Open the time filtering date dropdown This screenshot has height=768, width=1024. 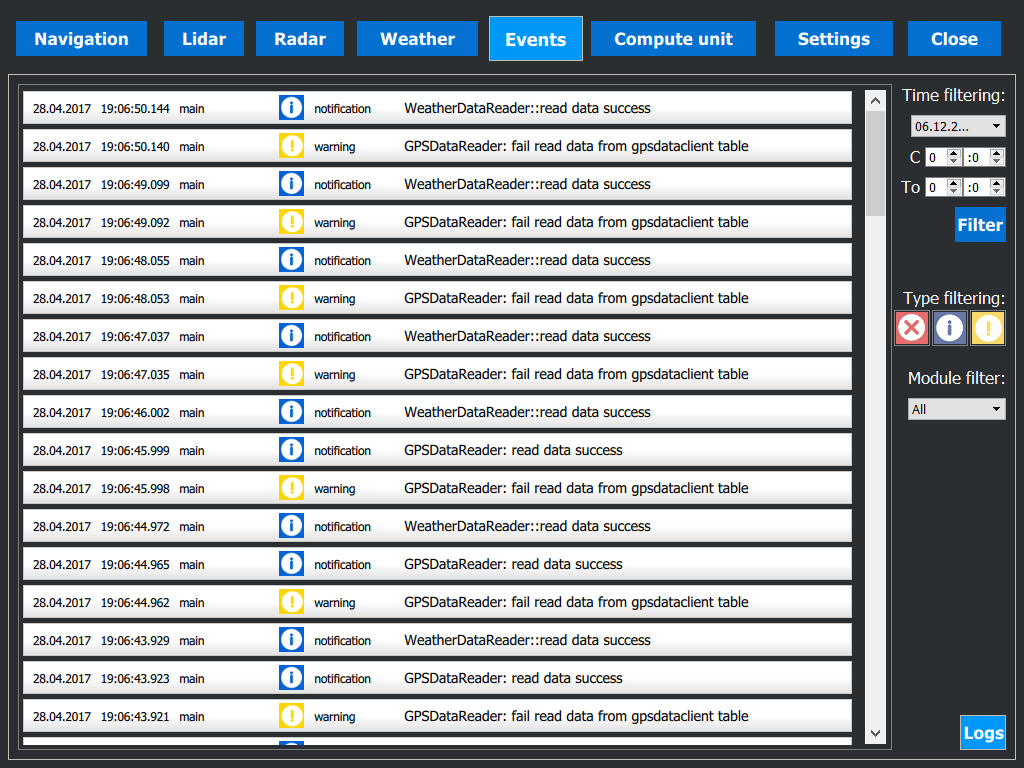coord(957,126)
